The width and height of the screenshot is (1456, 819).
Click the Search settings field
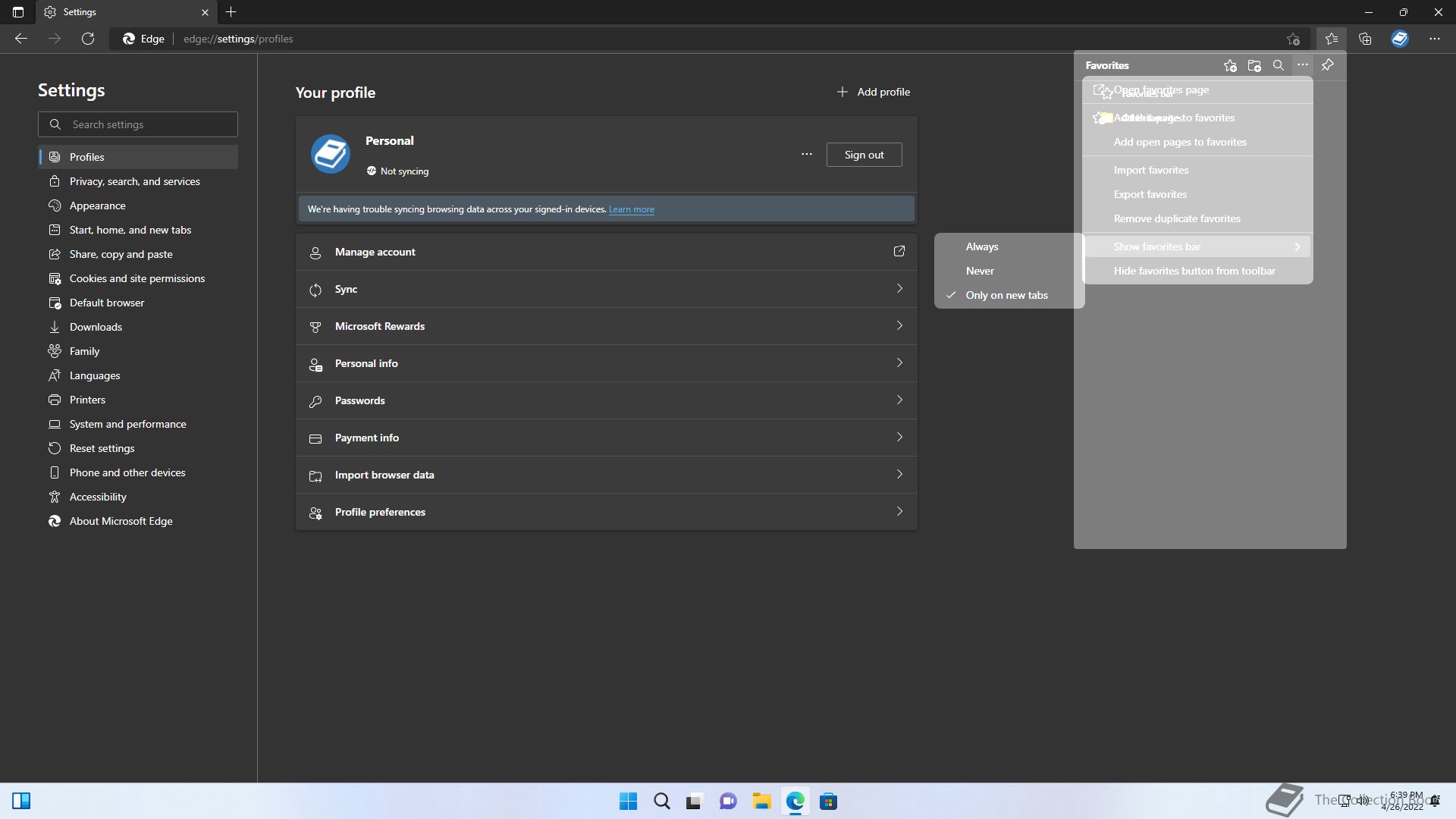[138, 124]
